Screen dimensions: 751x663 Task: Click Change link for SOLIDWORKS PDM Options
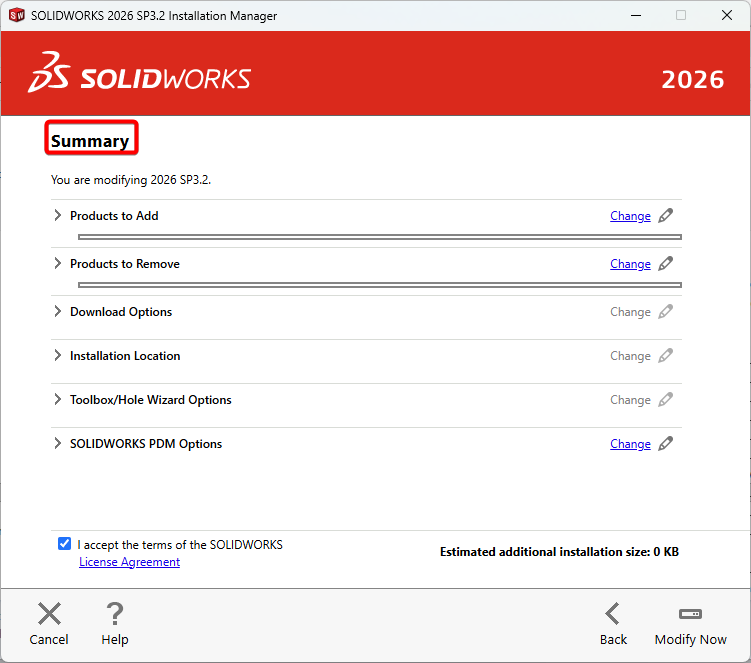630,444
